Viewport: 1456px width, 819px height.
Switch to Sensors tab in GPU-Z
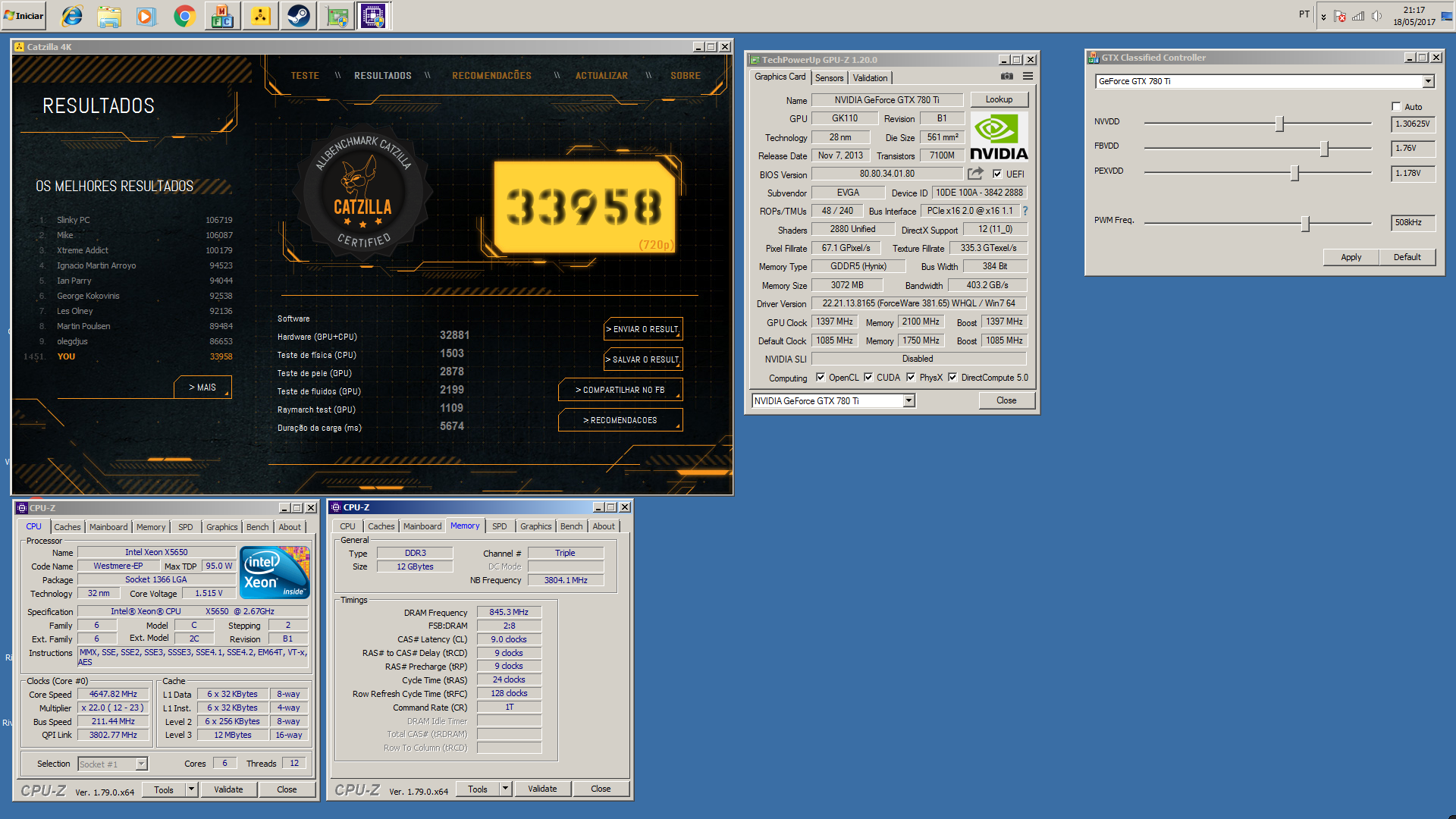[829, 78]
